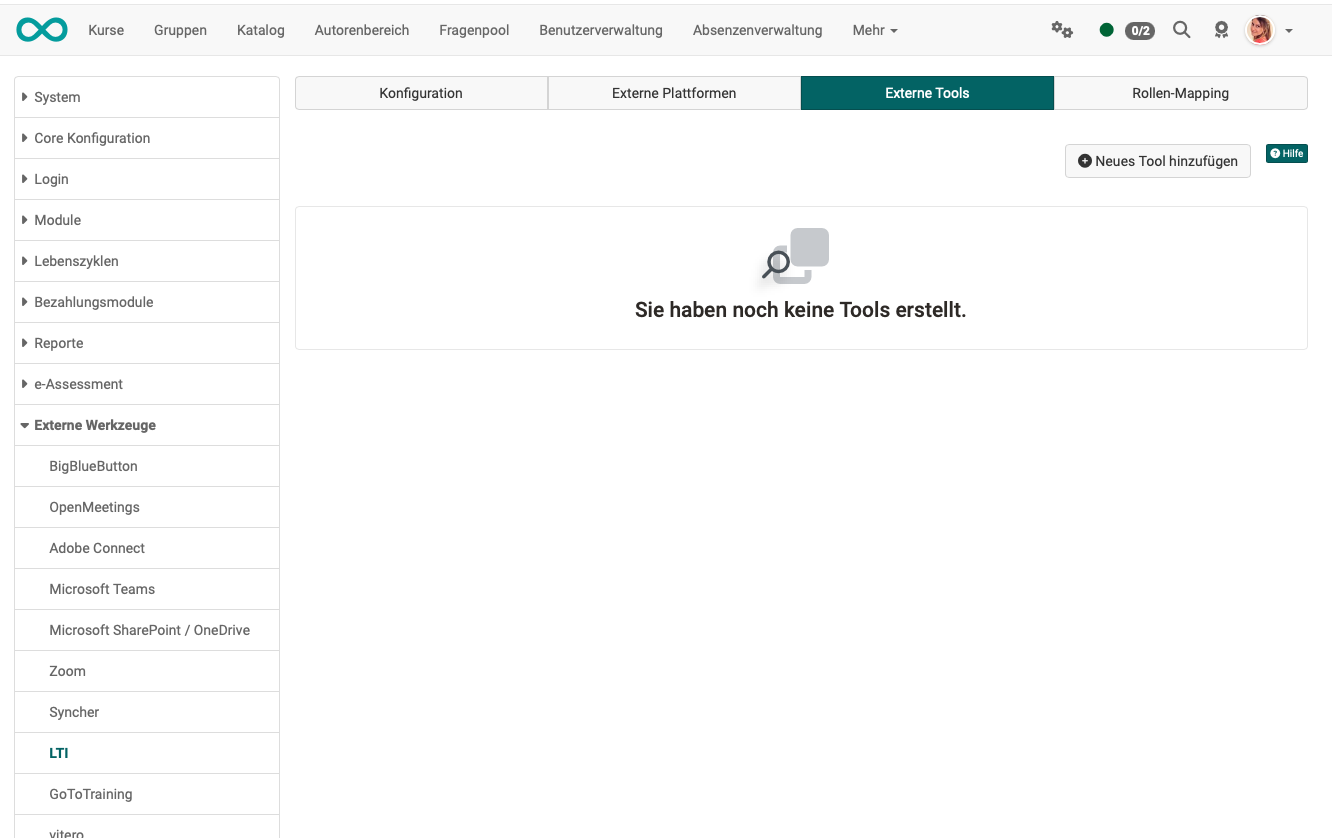
Task: Switch to the Externe Plattformen tab
Action: 674,93
